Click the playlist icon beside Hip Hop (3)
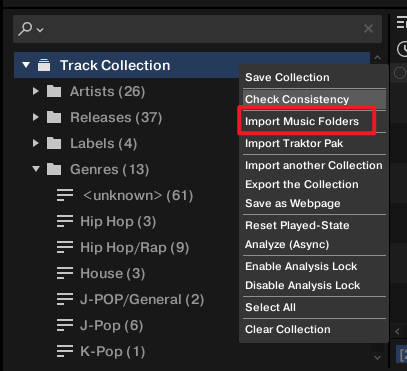The height and width of the screenshot is (371, 407). click(x=65, y=221)
